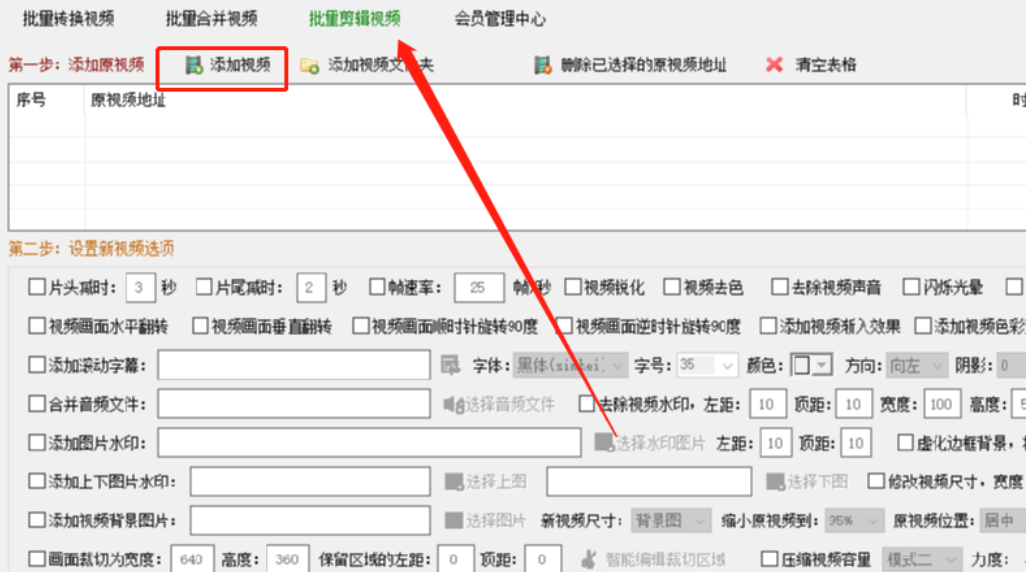Viewport: 1026px width, 572px height.
Task: Click the 添加视频 button label
Action: 240,64
